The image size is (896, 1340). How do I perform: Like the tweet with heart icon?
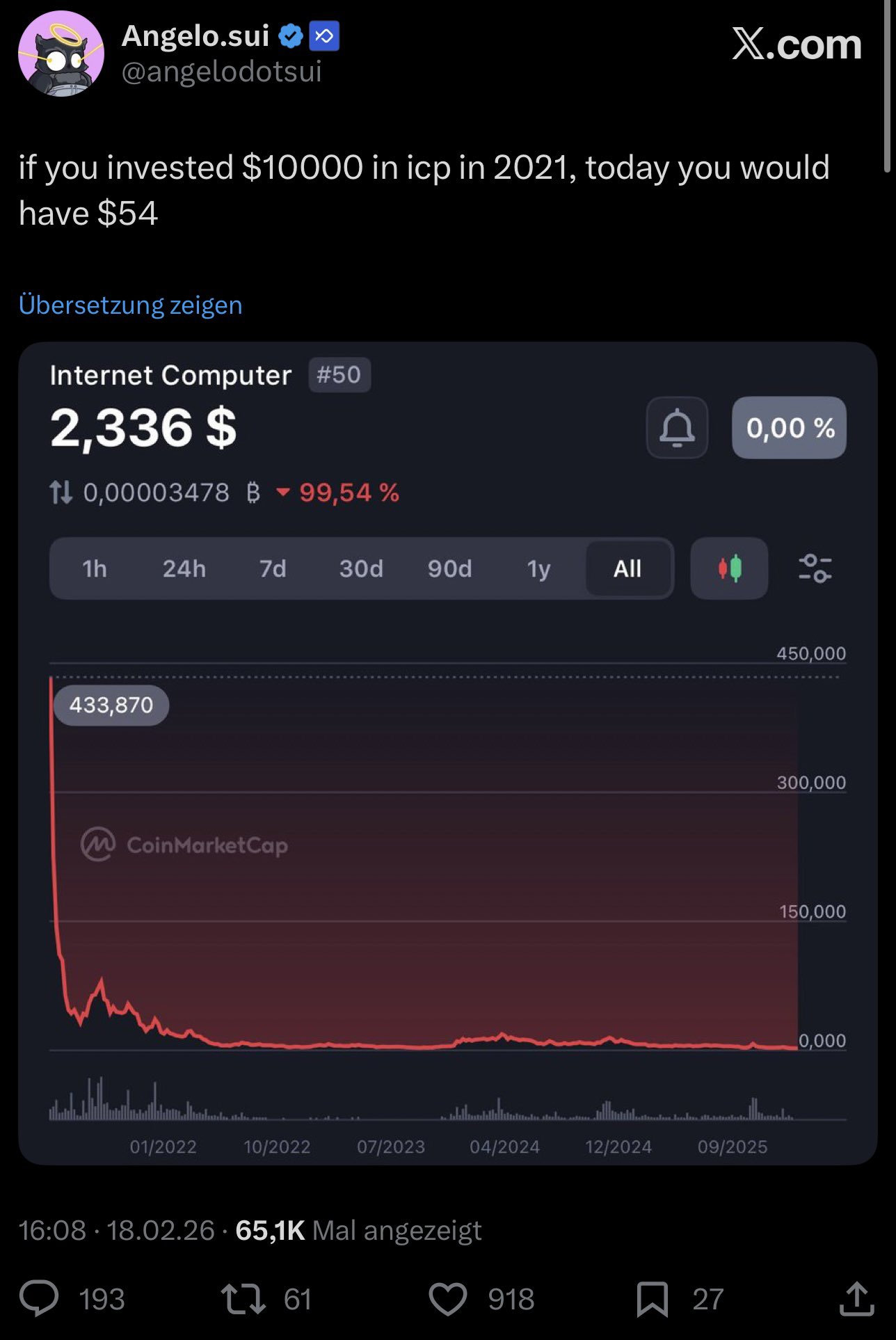(x=447, y=1299)
